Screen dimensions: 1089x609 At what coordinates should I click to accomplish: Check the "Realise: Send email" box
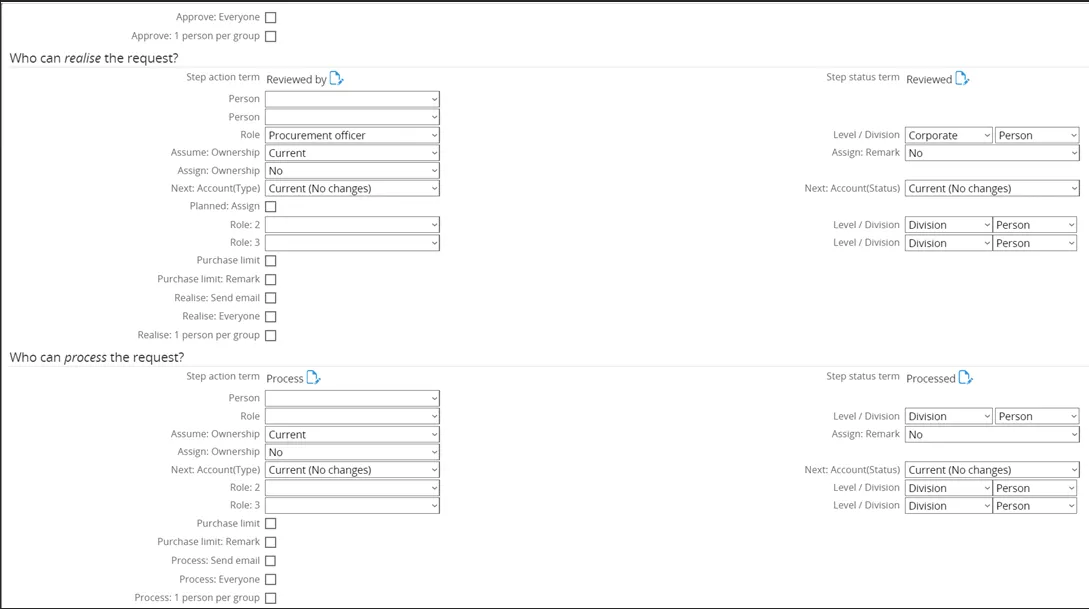[271, 298]
